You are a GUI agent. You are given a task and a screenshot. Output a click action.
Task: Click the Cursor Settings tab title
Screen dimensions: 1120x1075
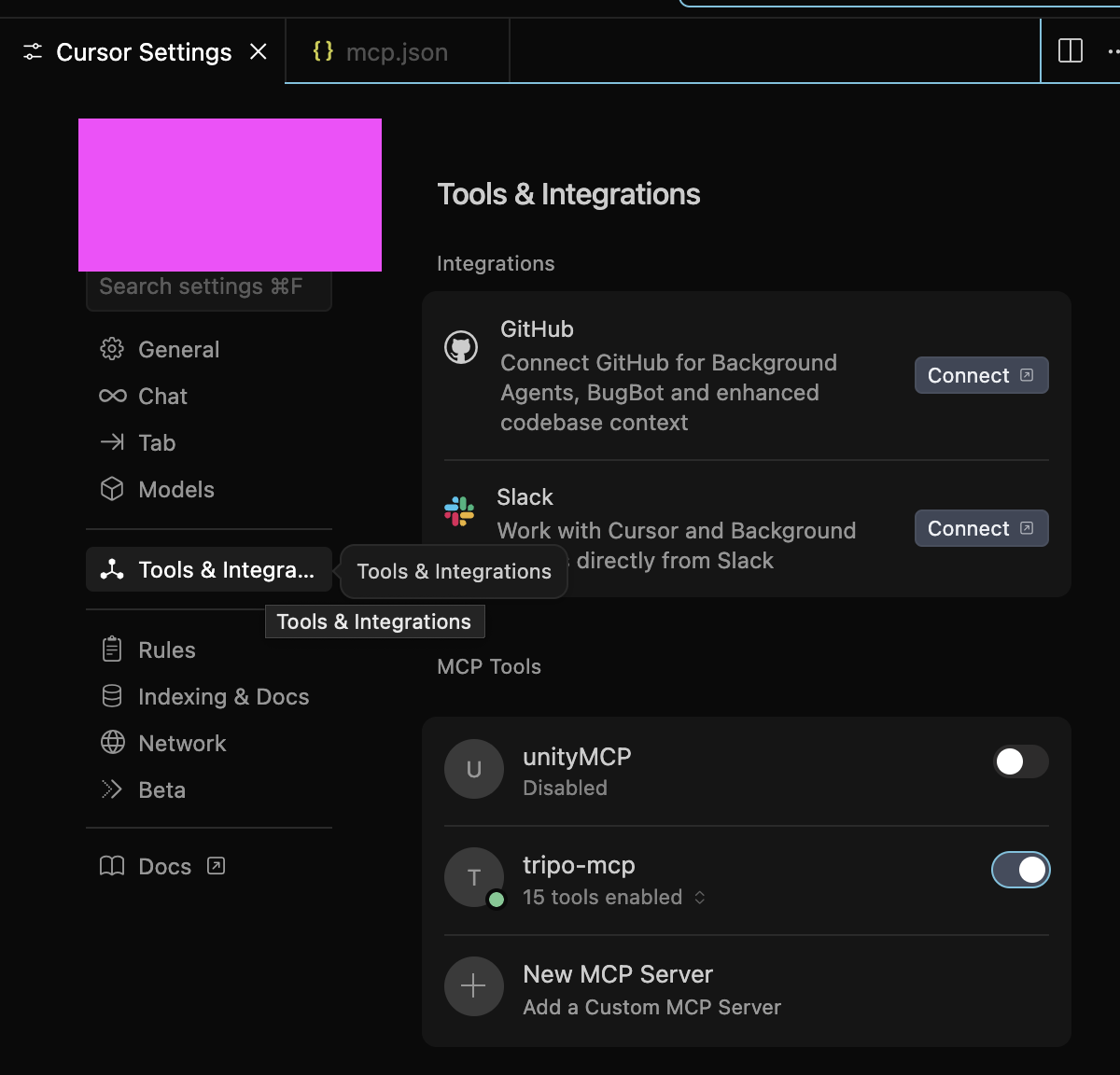(144, 52)
